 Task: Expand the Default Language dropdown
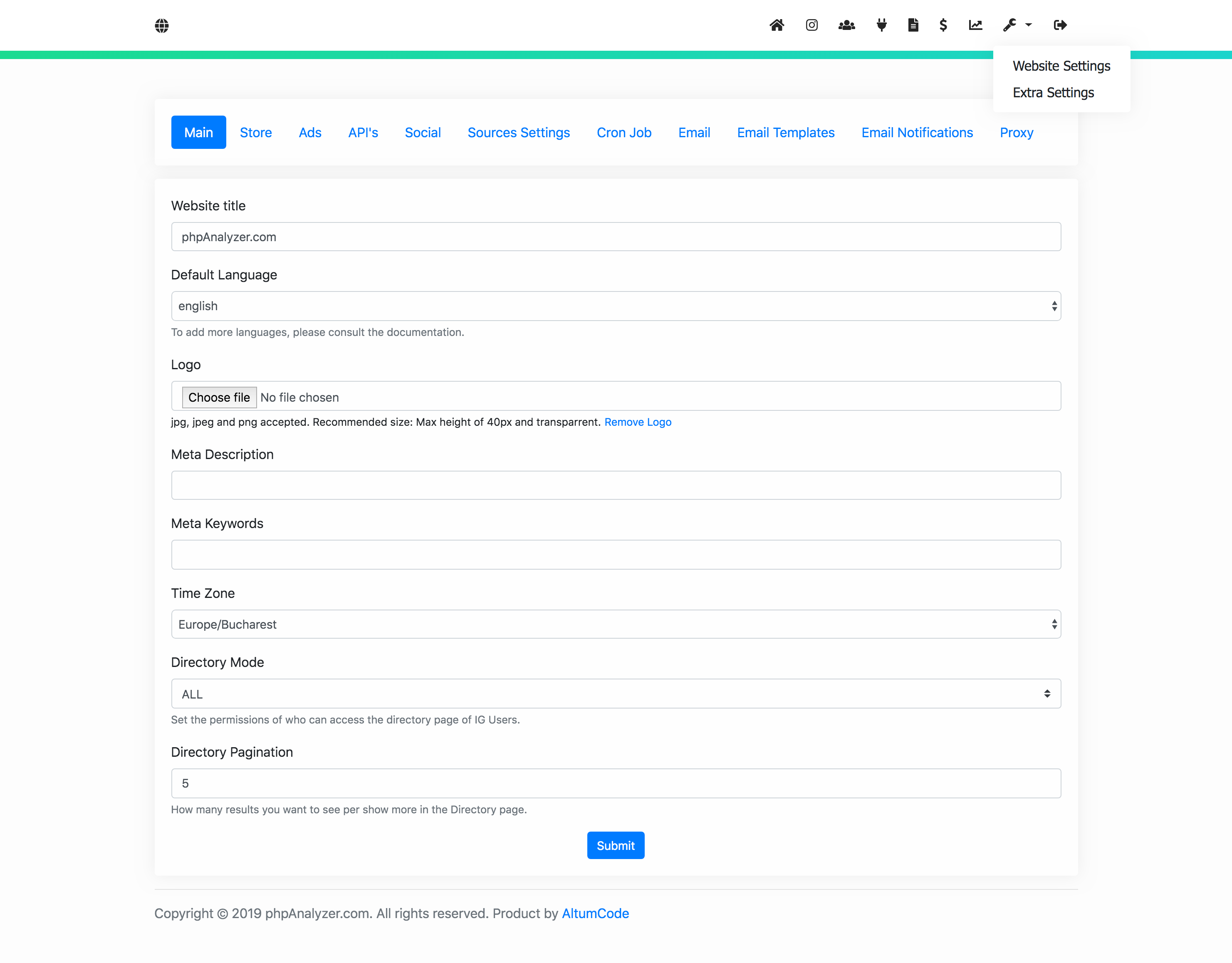point(616,305)
